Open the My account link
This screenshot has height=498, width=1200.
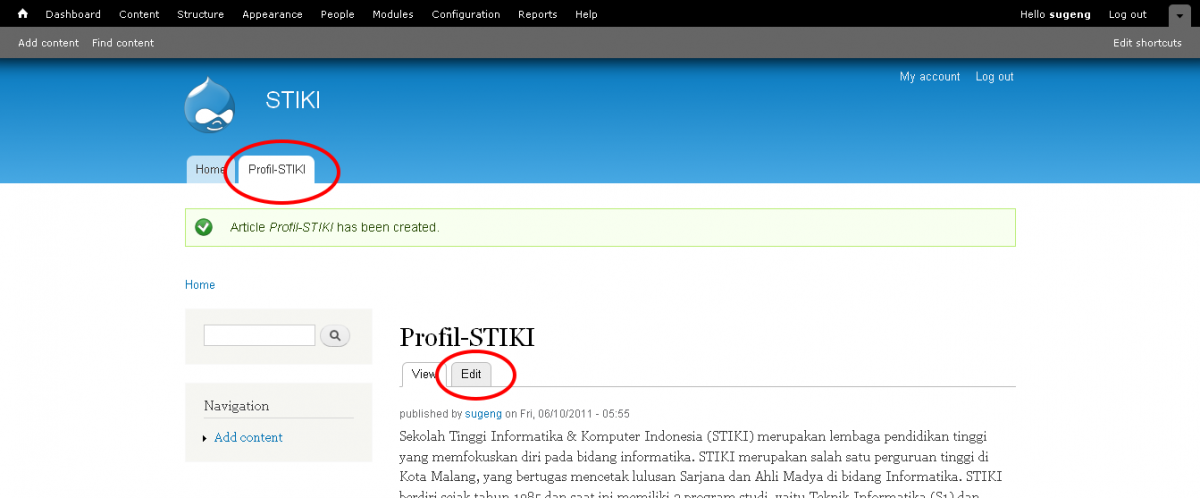coord(929,77)
